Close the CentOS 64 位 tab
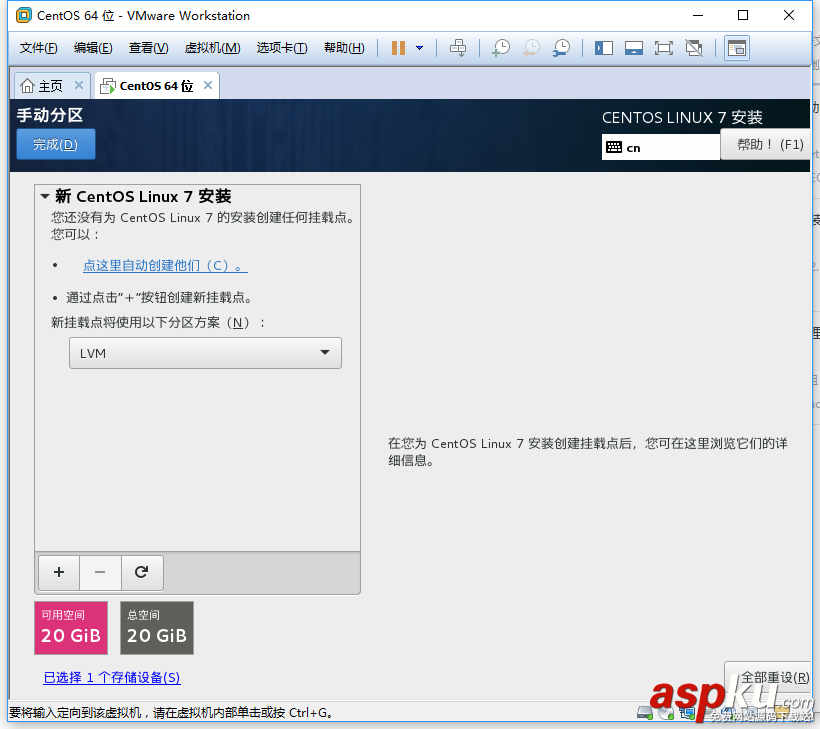Screen dimensions: 820x729 pyautogui.click(x=208, y=85)
